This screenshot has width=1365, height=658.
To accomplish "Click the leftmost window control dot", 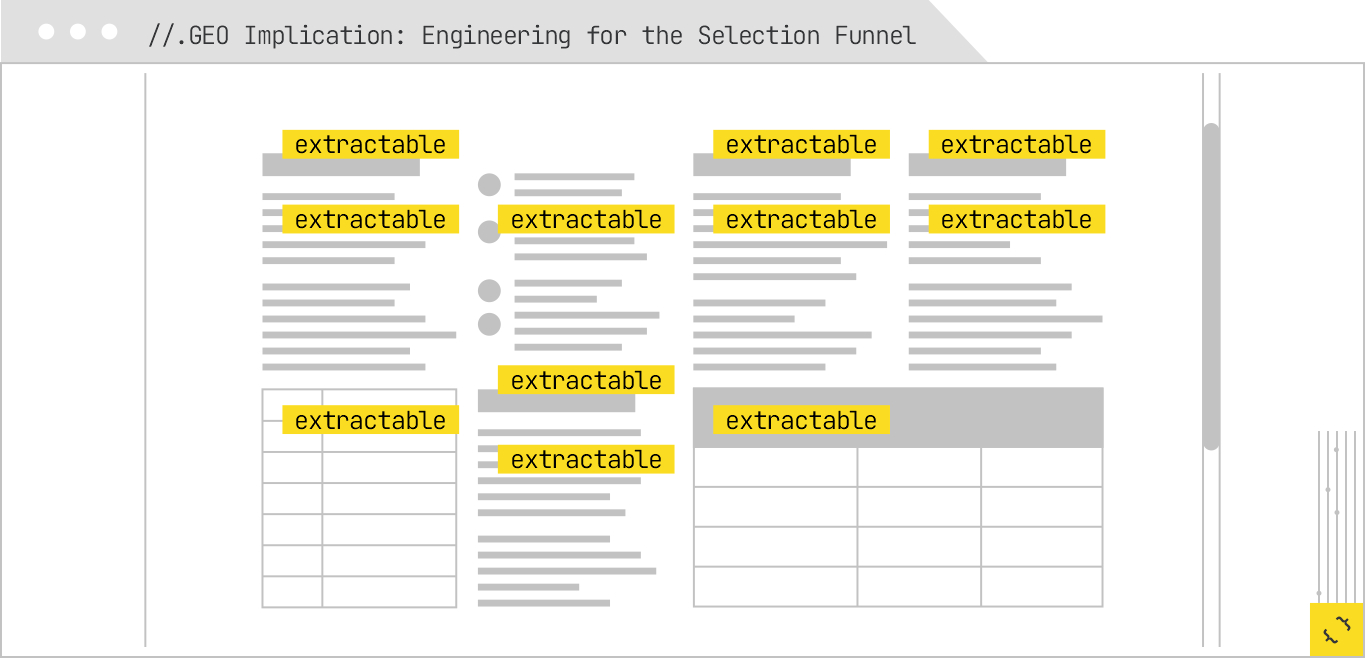I will pyautogui.click(x=46, y=32).
